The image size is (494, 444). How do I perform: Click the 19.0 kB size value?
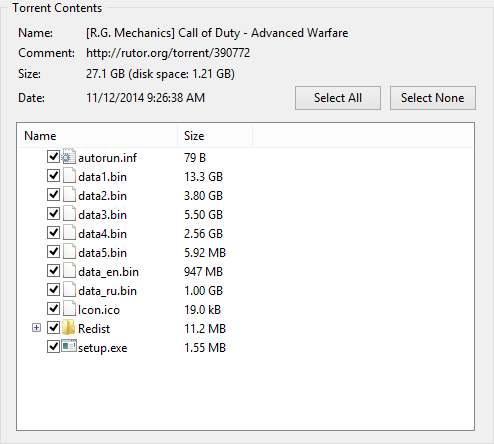click(202, 310)
